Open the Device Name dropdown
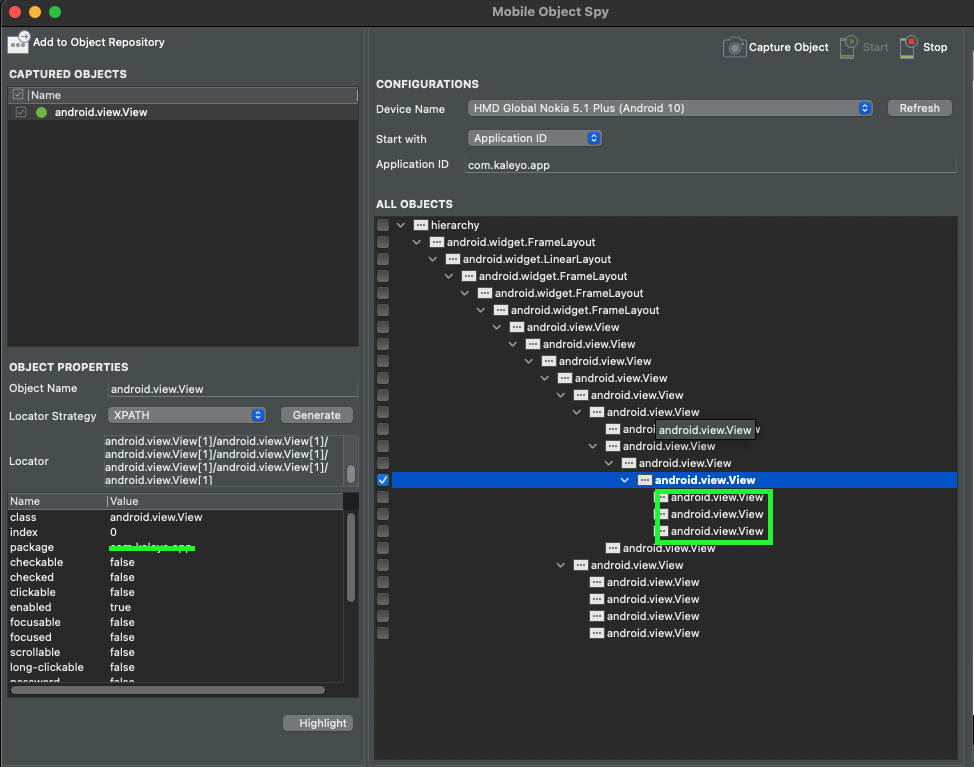This screenshot has width=974, height=767. tap(670, 108)
